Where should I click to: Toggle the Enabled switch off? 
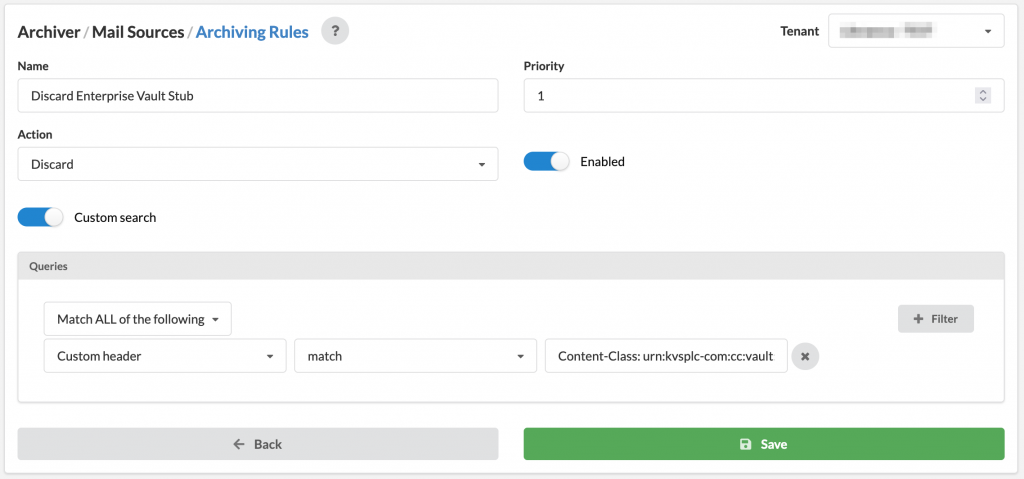pos(547,161)
